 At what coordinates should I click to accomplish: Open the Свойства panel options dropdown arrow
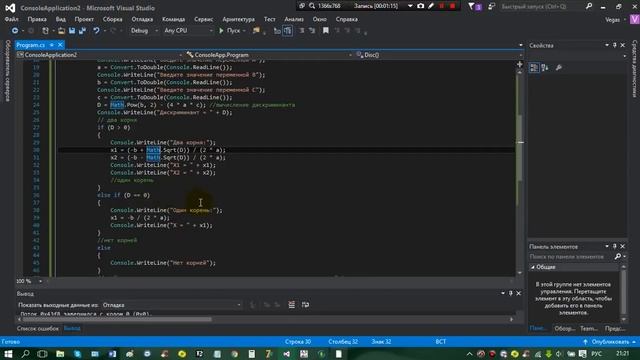(607, 45)
